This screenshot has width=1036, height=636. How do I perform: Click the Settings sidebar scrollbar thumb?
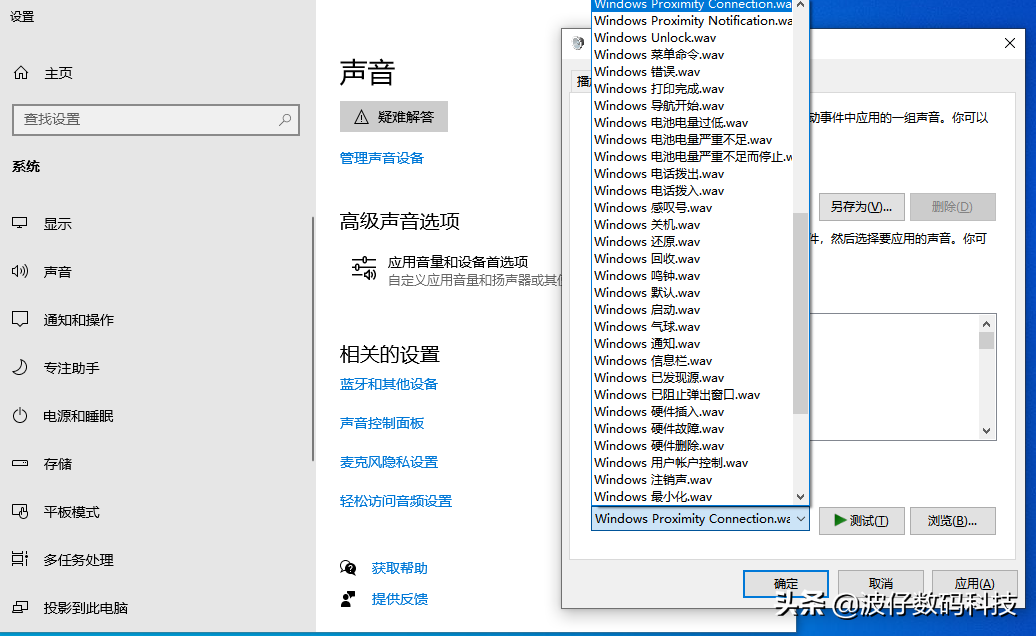[x=313, y=339]
